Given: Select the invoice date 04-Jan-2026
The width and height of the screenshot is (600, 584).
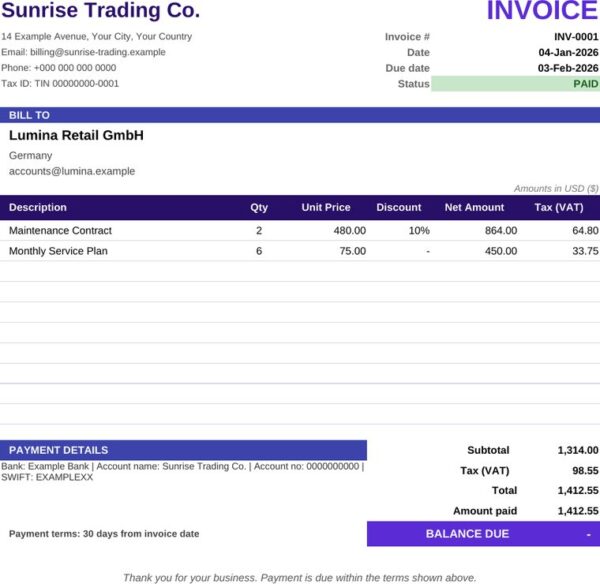Looking at the screenshot, I should tap(568, 52).
